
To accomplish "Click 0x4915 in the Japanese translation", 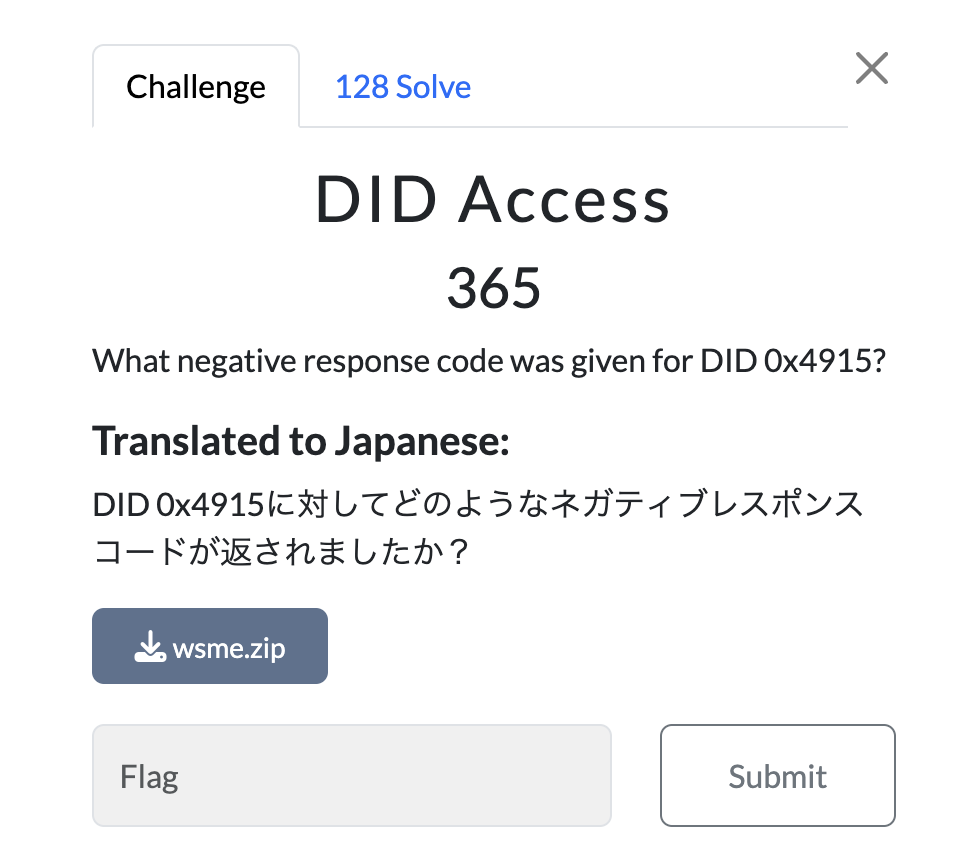I will click(211, 504).
